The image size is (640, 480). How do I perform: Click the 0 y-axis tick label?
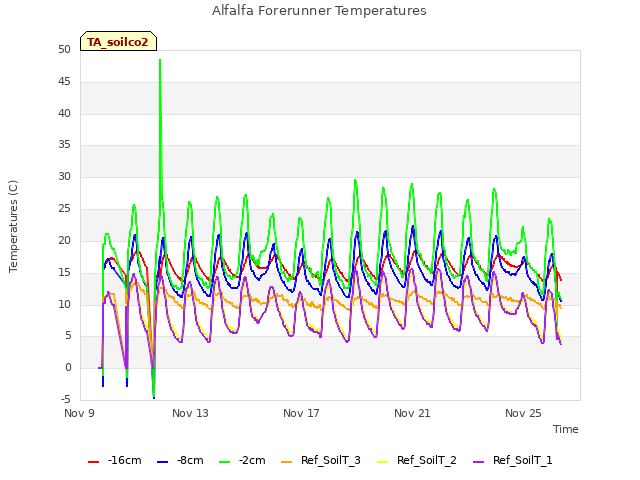pos(68,368)
